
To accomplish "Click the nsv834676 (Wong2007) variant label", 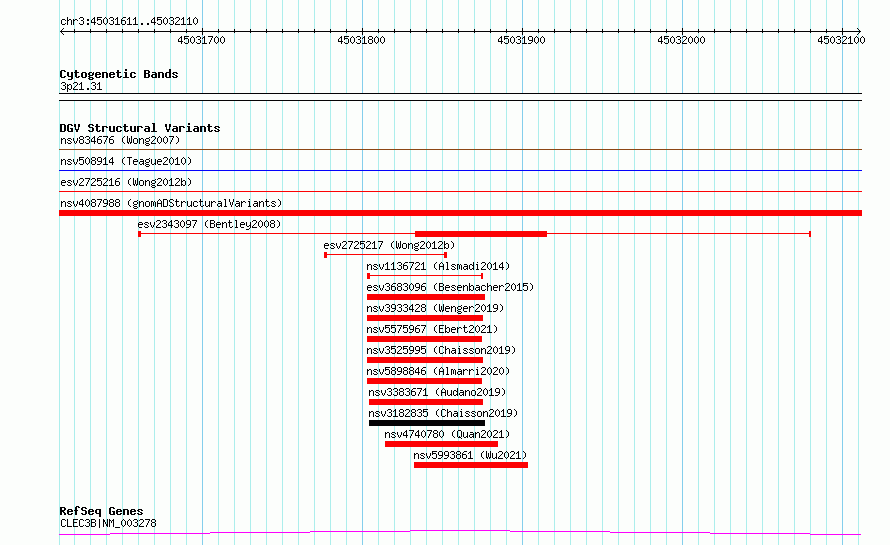I will (x=120, y=140).
